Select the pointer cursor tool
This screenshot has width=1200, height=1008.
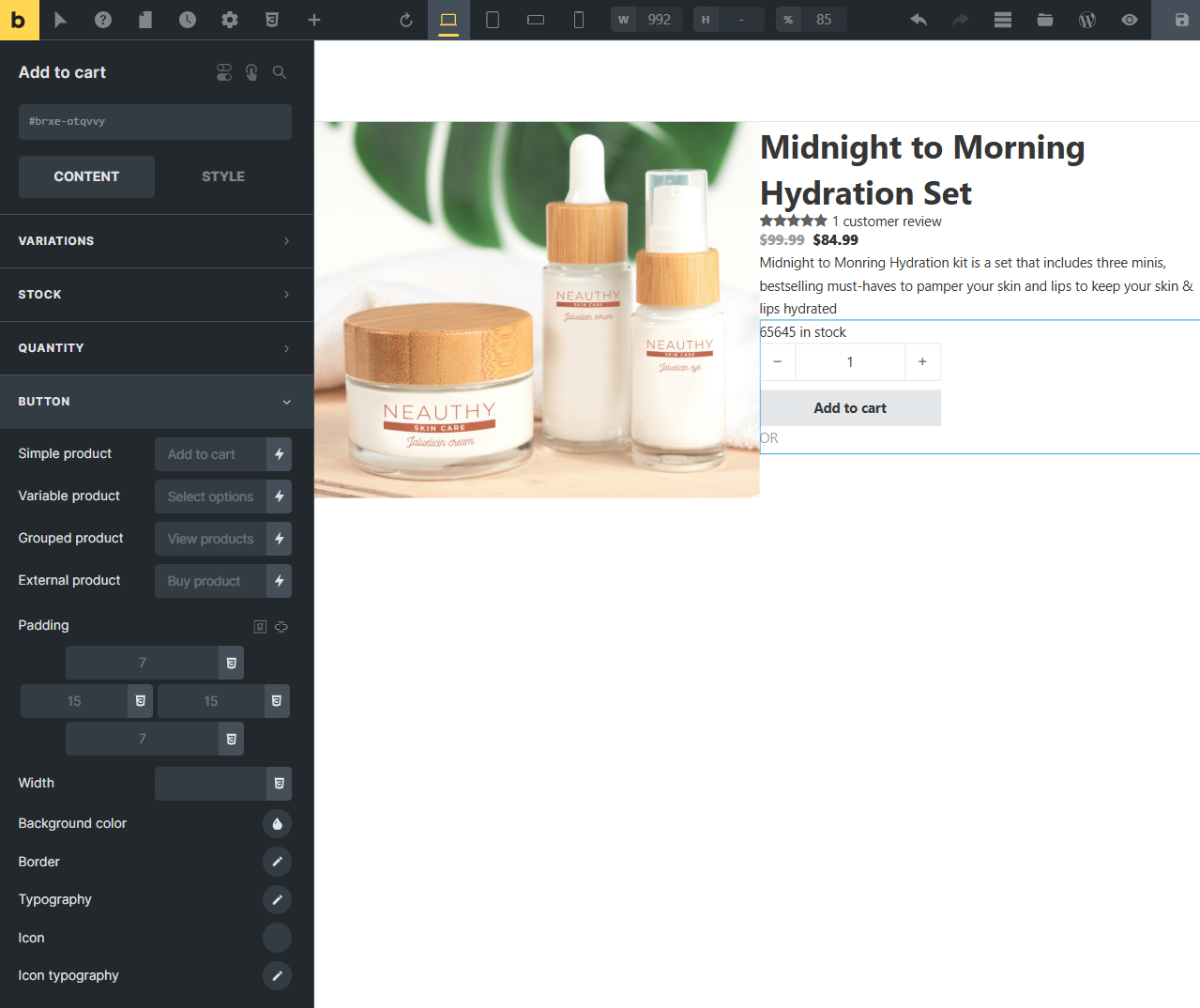61,20
